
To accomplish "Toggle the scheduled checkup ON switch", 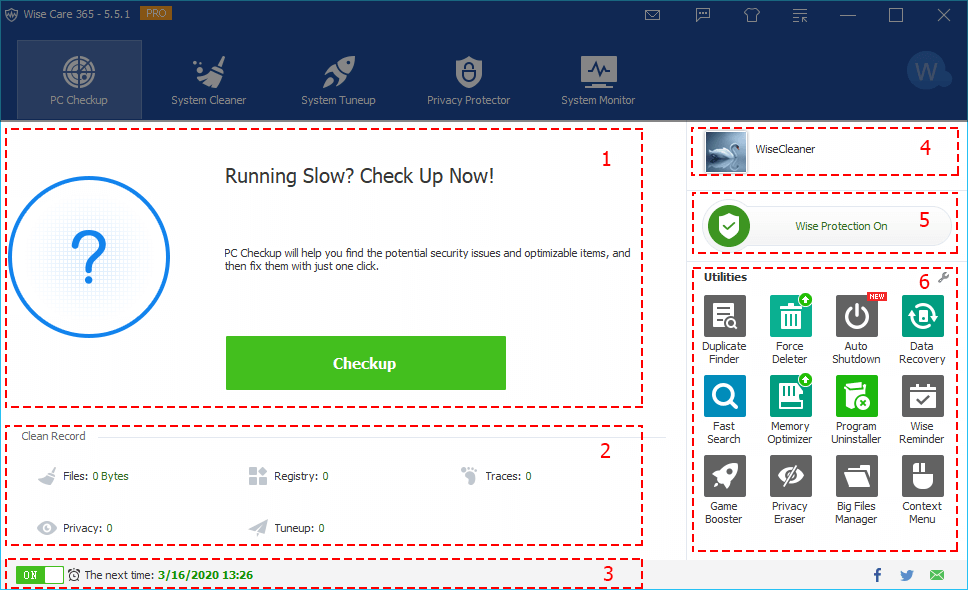I will click(x=40, y=575).
